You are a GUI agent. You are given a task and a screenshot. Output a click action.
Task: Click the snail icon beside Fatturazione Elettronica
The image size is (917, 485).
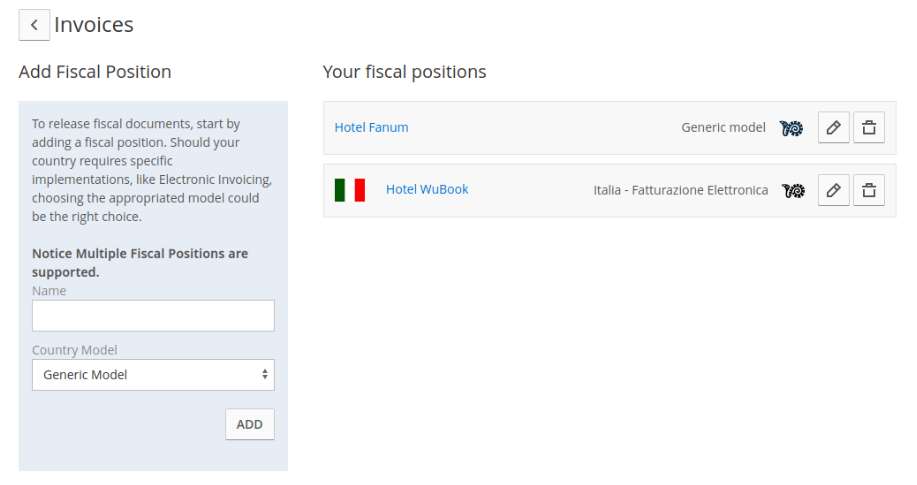pyautogui.click(x=794, y=190)
